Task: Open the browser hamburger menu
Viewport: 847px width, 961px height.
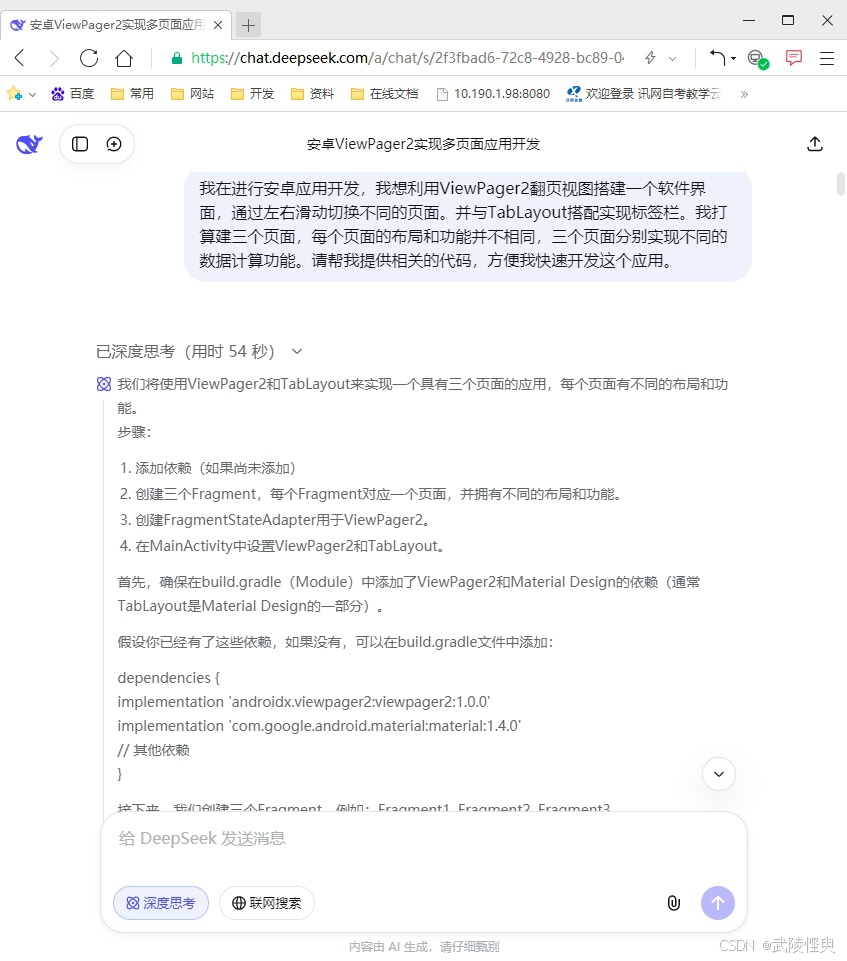Action: 827,58
